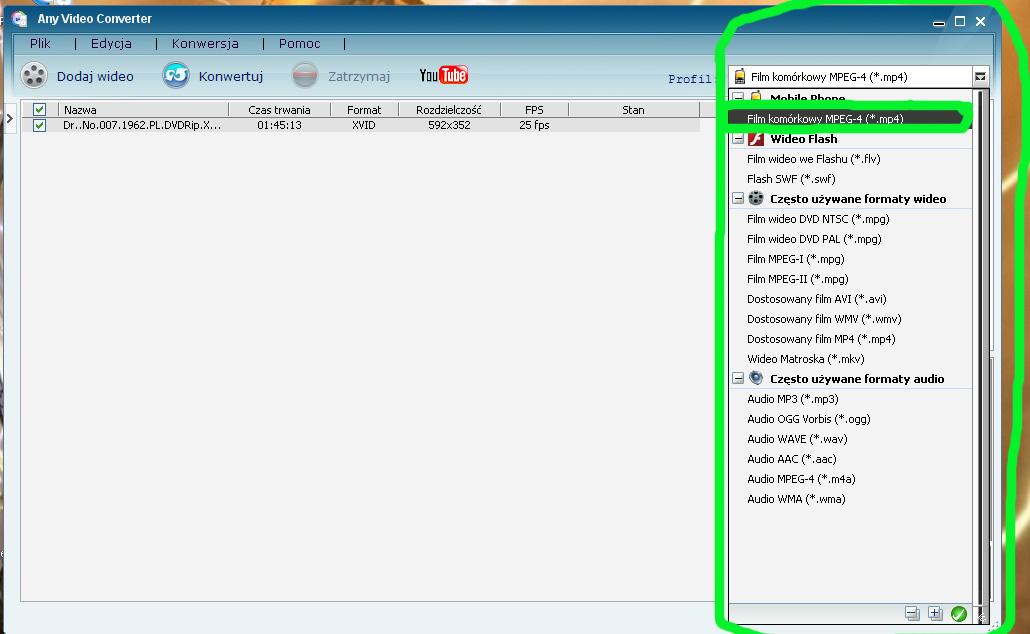Click the 592x352 resolution cell

click(x=449, y=125)
